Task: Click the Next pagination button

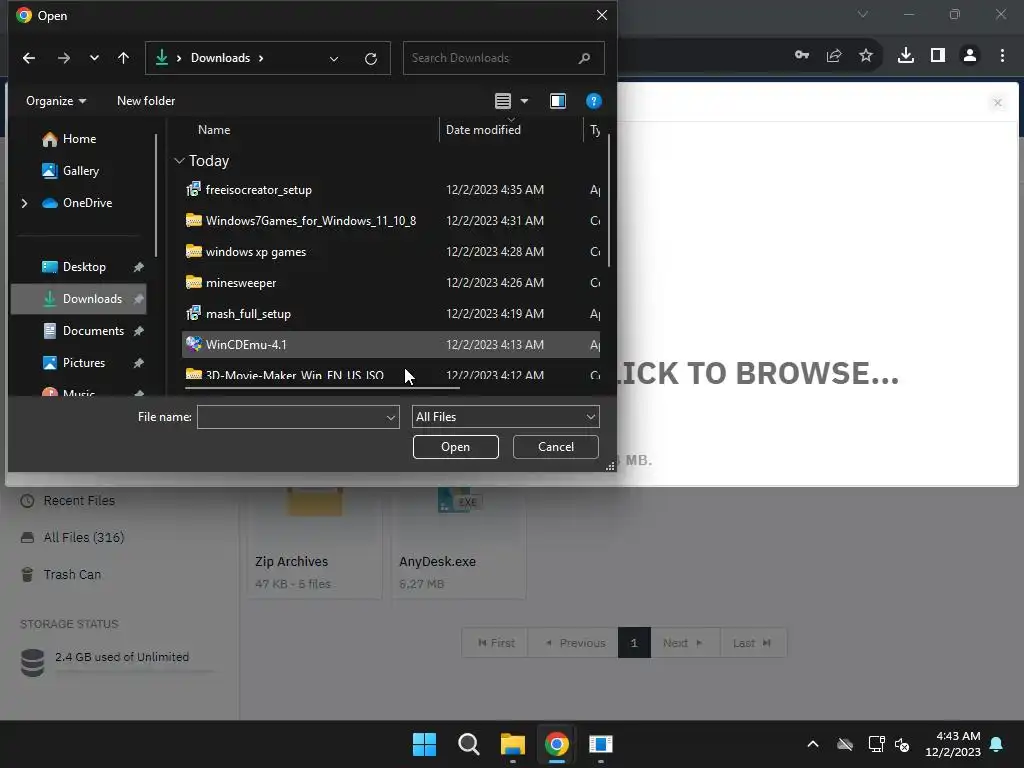Action: pyautogui.click(x=684, y=643)
